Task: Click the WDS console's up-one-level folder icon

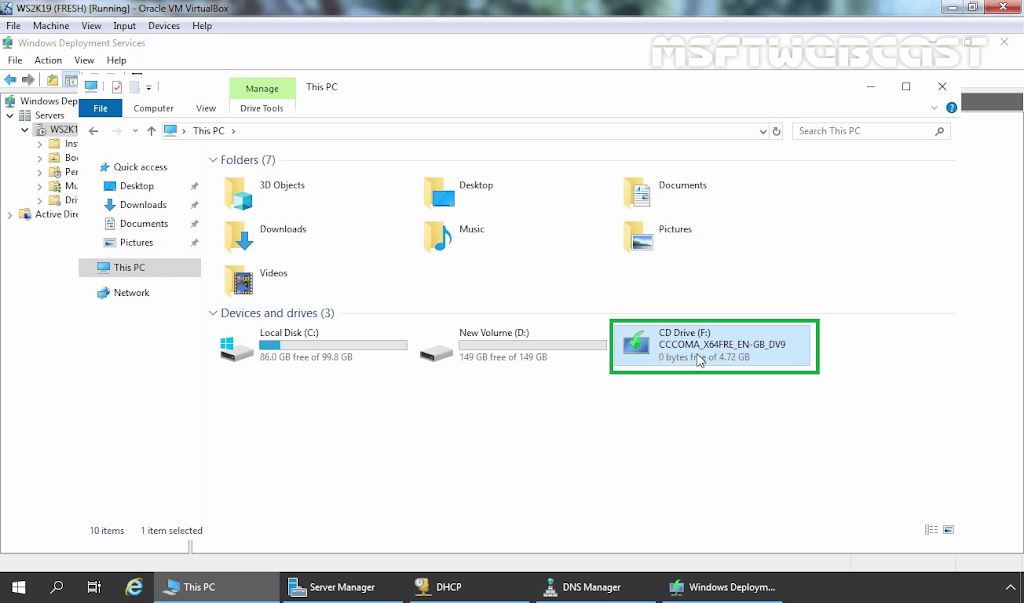Action: [52, 80]
